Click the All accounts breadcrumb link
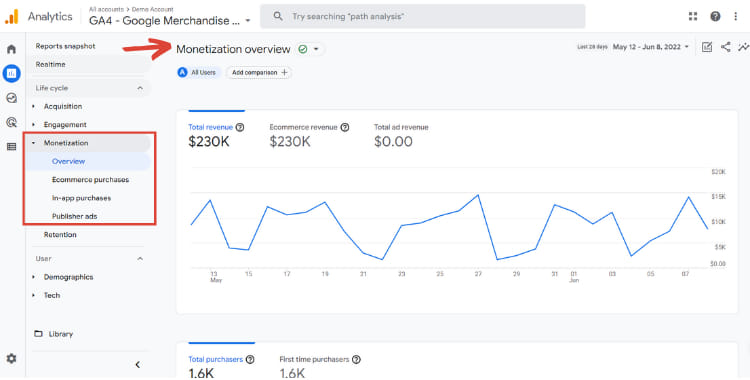The image size is (750, 380). 106,9
